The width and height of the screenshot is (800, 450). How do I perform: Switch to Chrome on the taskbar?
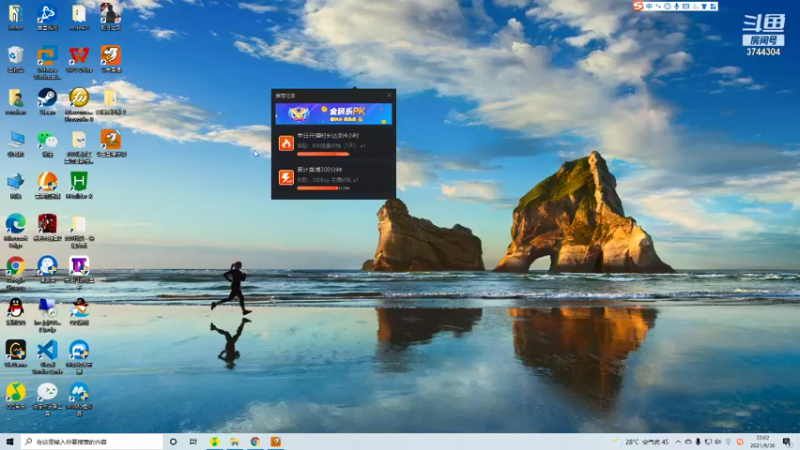coord(255,442)
